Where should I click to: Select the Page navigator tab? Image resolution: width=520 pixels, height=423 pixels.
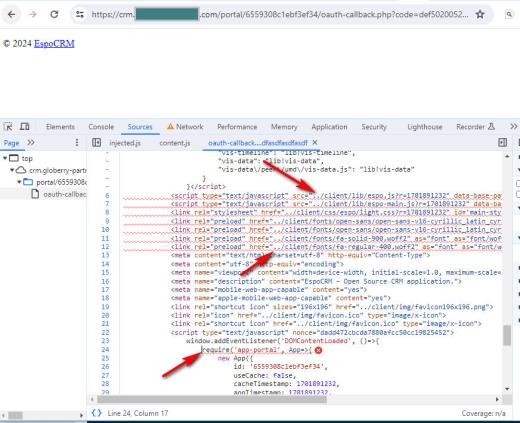click(11, 143)
